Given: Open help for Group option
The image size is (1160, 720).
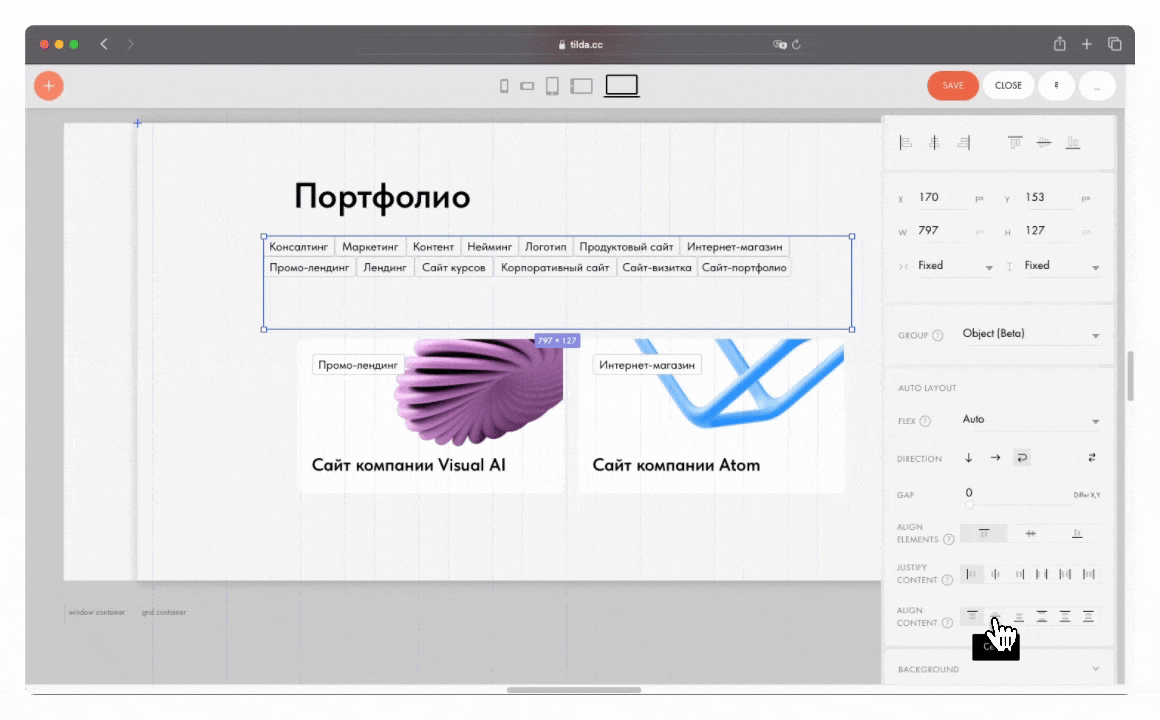Looking at the screenshot, I should (x=937, y=335).
